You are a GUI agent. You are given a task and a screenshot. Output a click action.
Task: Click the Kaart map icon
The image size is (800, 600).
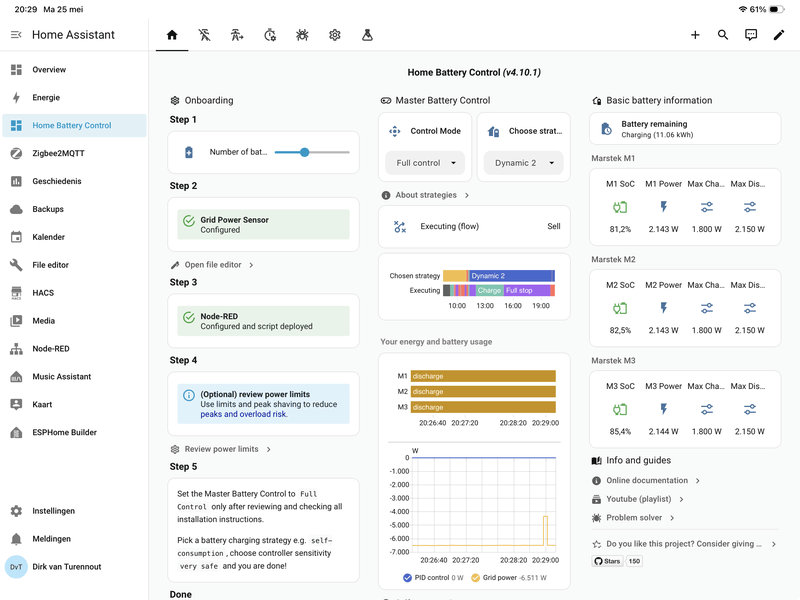click(x=16, y=404)
